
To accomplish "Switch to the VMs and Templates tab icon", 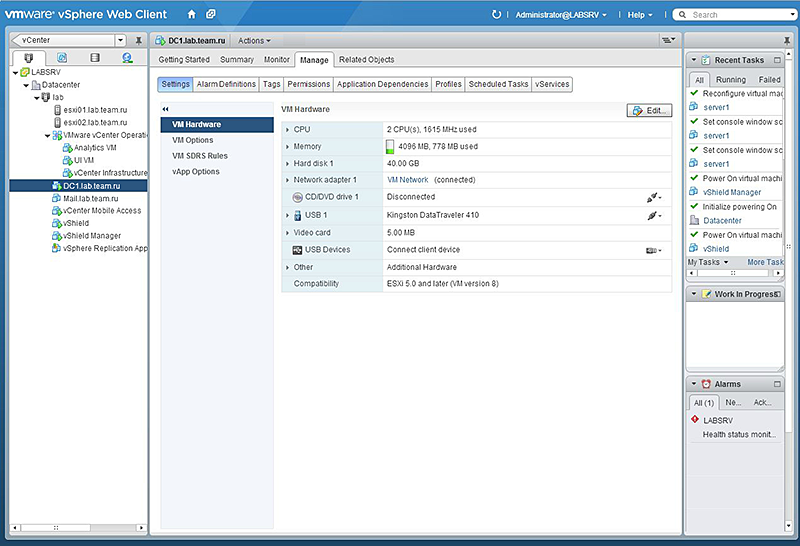I will 62,58.
